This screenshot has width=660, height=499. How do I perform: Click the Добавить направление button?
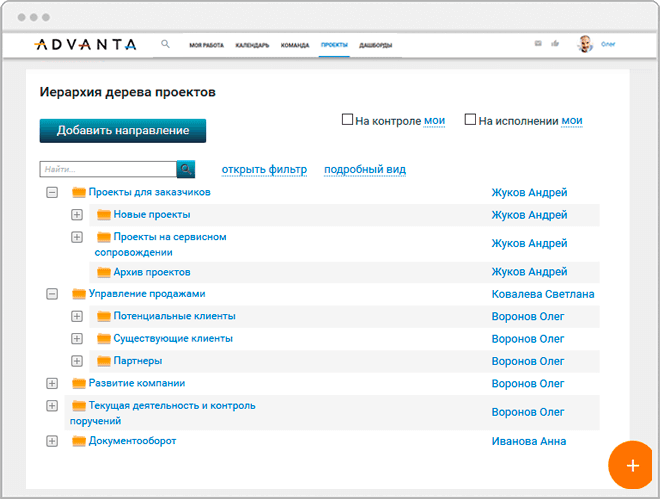122,131
